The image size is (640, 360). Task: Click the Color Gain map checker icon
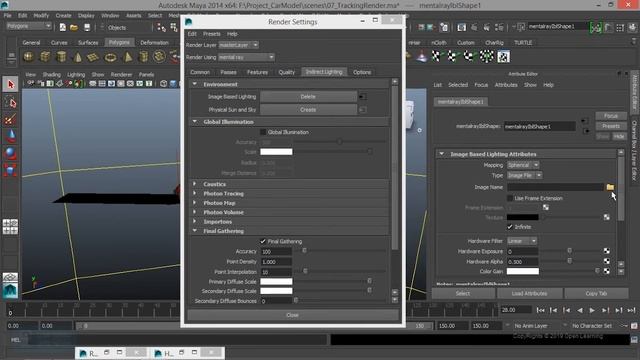click(607, 271)
